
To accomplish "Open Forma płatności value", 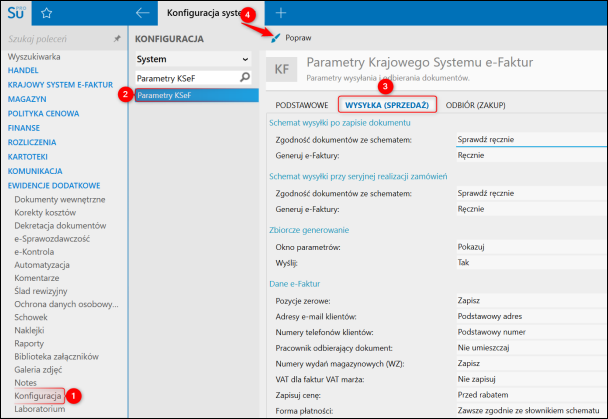I will click(531, 410).
